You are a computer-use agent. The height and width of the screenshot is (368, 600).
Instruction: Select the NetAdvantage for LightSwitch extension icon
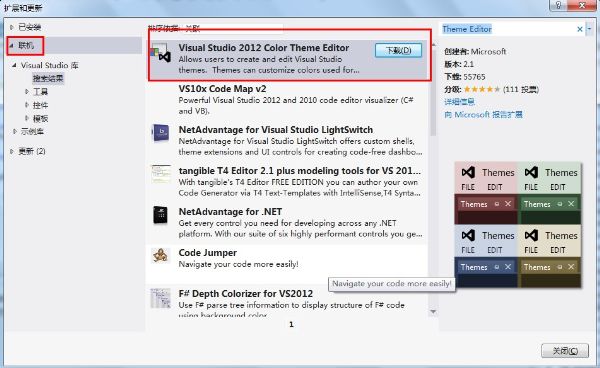pos(160,133)
